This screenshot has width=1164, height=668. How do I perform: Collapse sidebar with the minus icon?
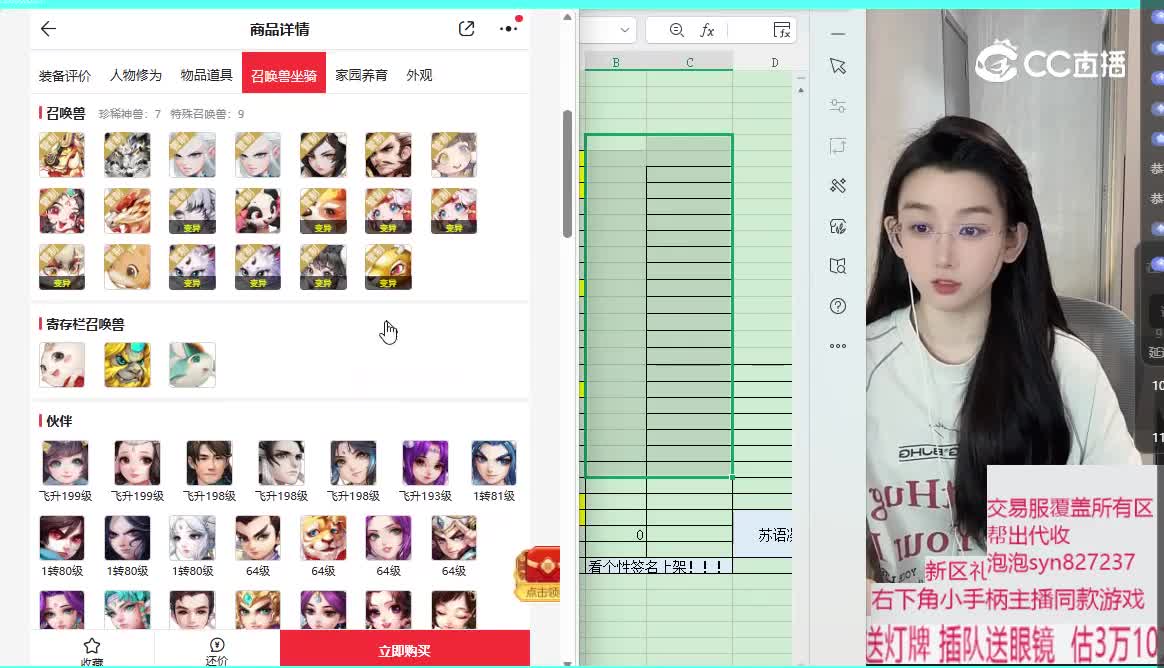(838, 34)
